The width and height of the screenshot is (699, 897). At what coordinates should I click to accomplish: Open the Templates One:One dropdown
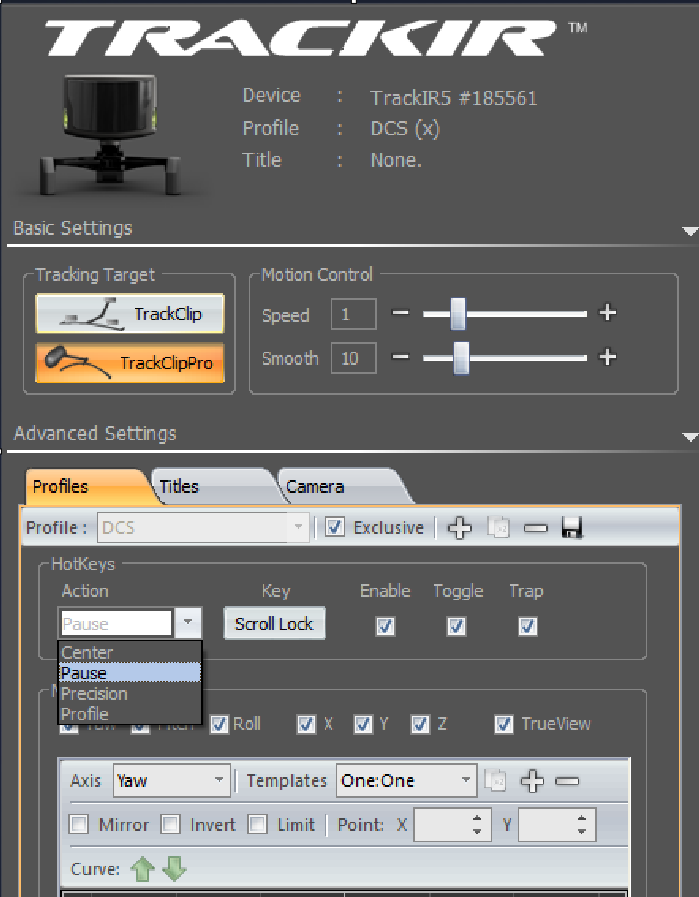pos(406,780)
